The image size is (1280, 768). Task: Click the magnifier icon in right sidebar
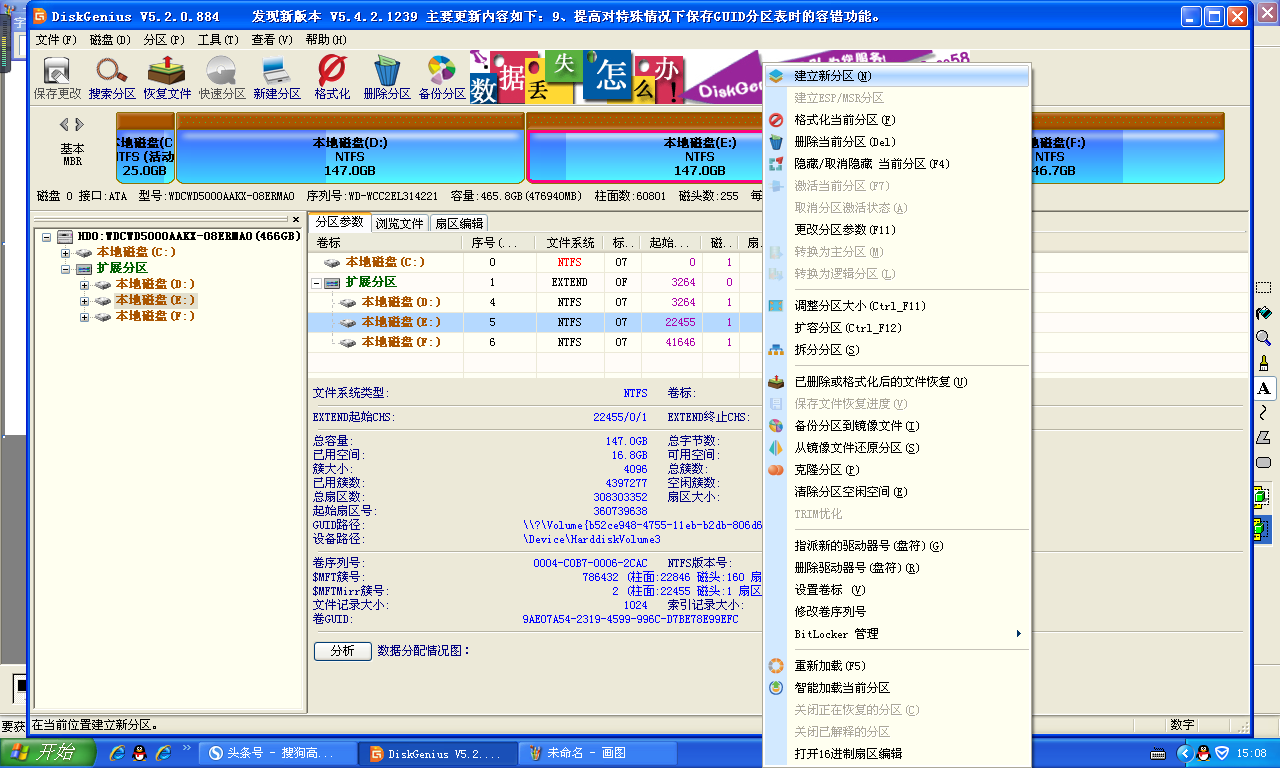(1262, 337)
